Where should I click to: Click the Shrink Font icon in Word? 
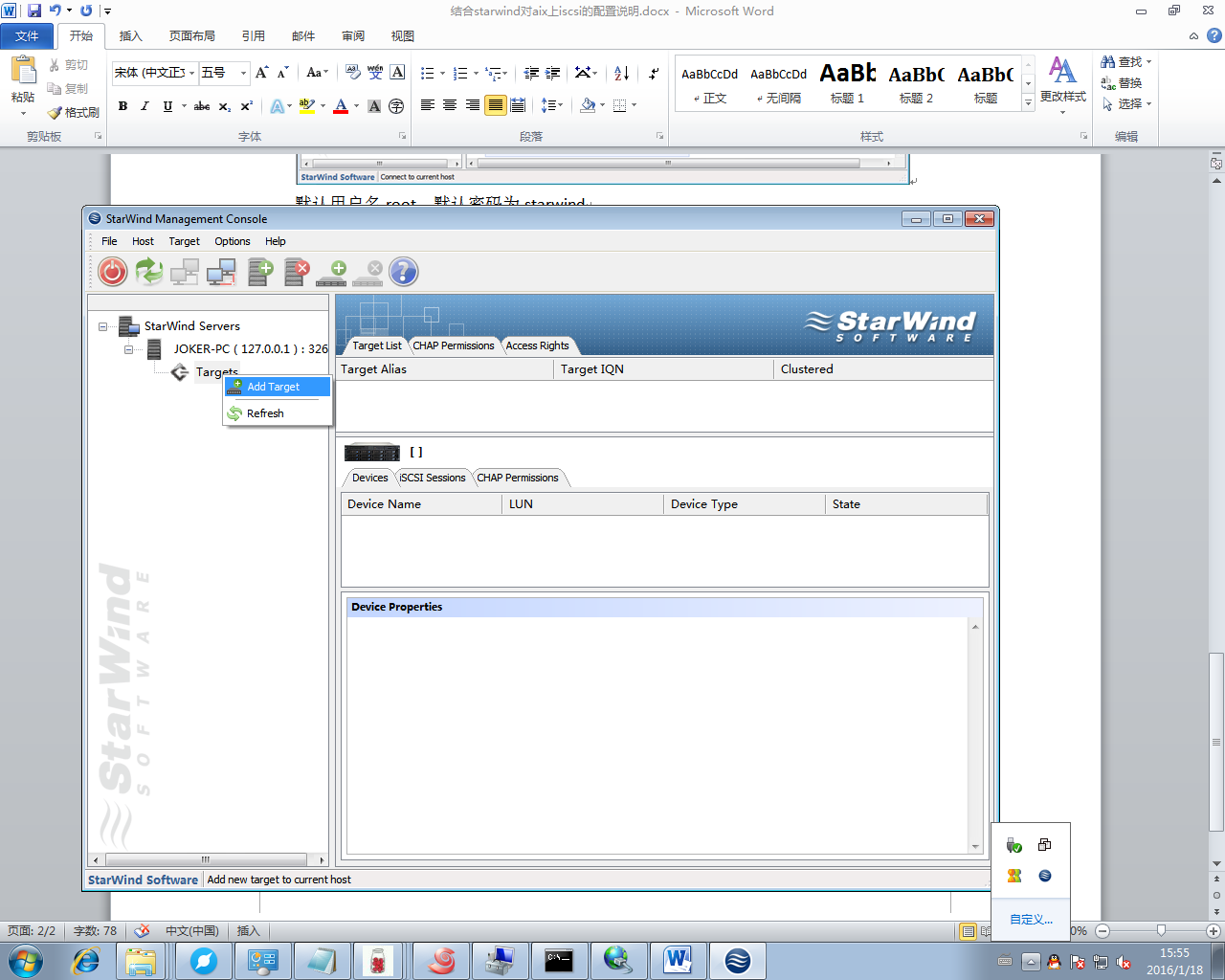[282, 73]
